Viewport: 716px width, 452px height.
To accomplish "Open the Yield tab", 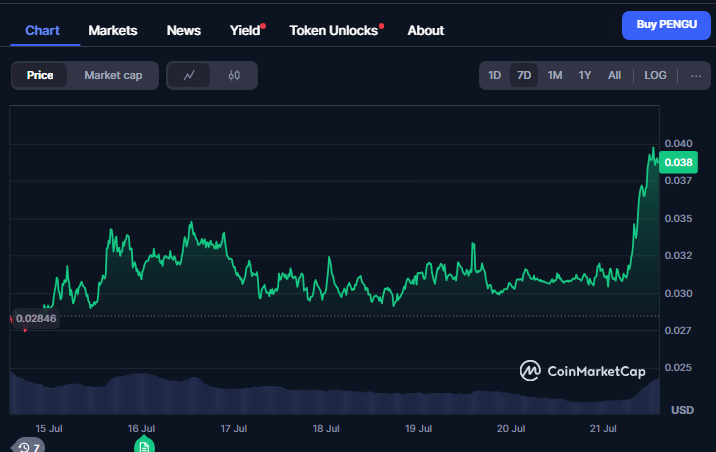I will click(245, 31).
